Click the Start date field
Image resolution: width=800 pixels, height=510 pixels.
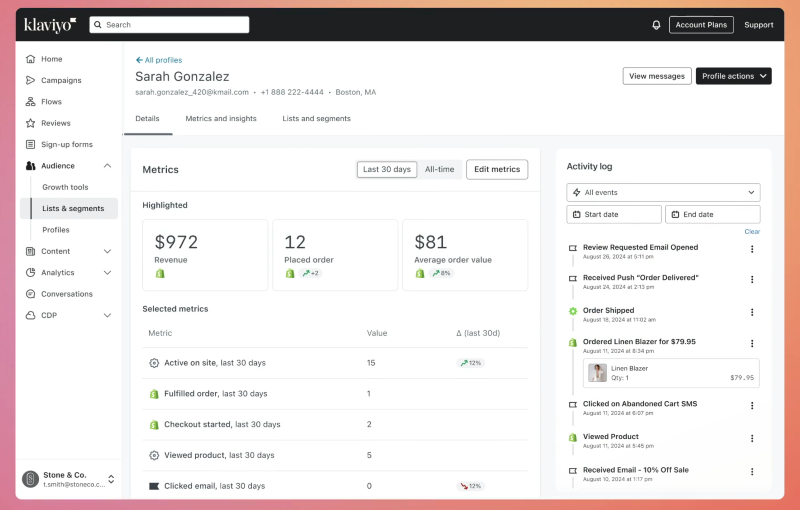[614, 214]
